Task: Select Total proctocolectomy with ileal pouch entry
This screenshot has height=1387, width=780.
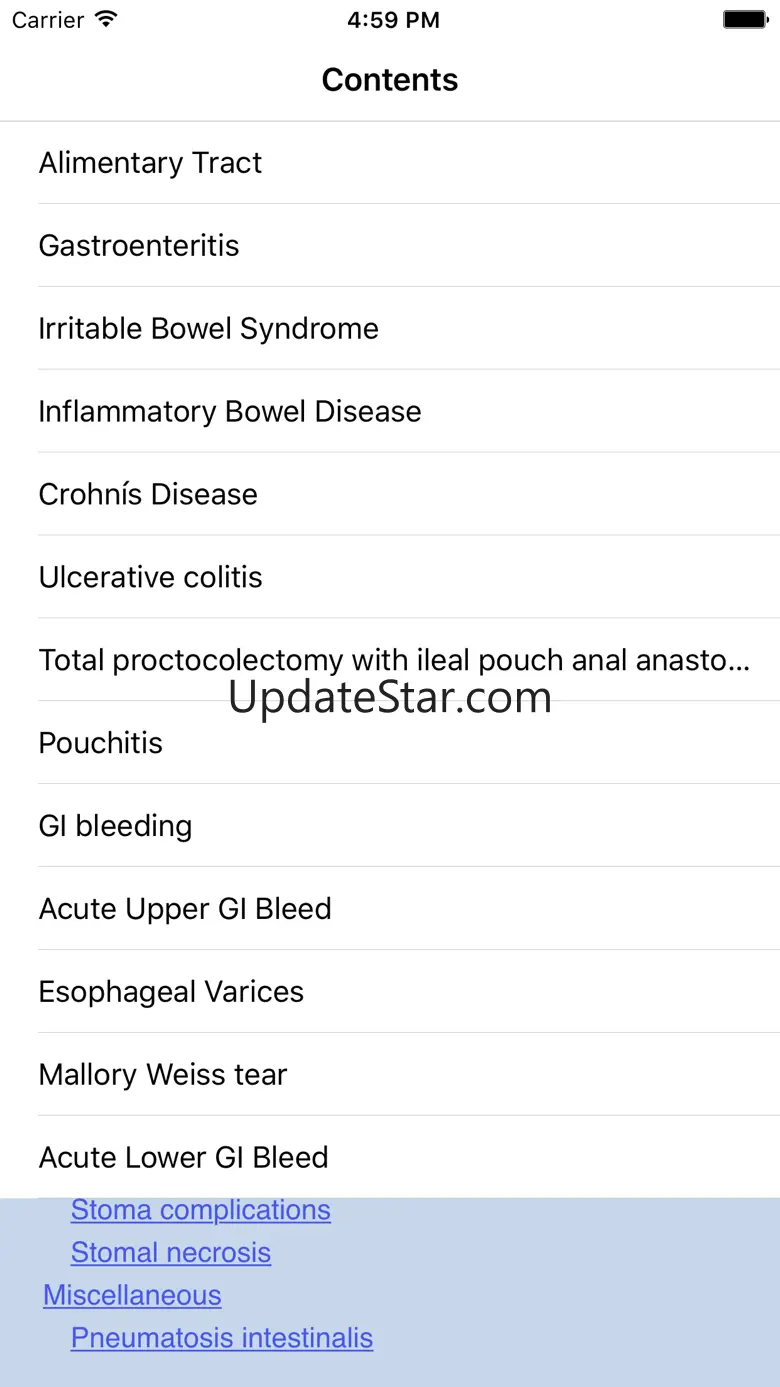Action: coord(394,660)
